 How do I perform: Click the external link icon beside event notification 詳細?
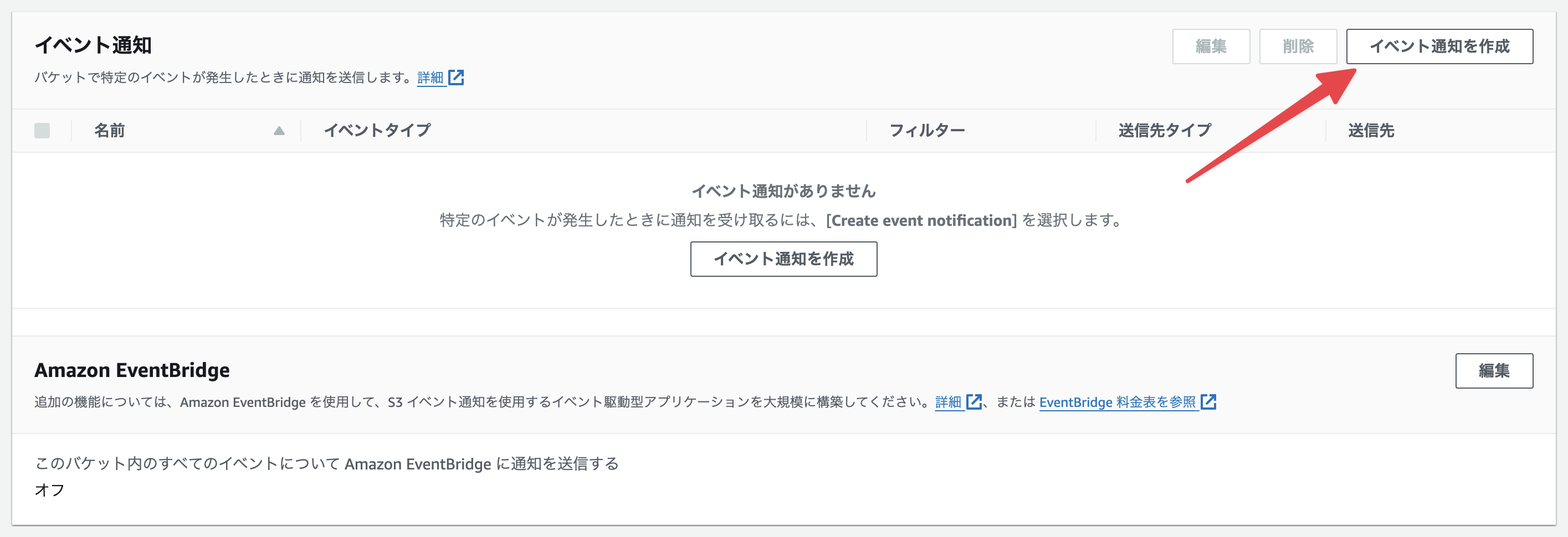pos(456,78)
